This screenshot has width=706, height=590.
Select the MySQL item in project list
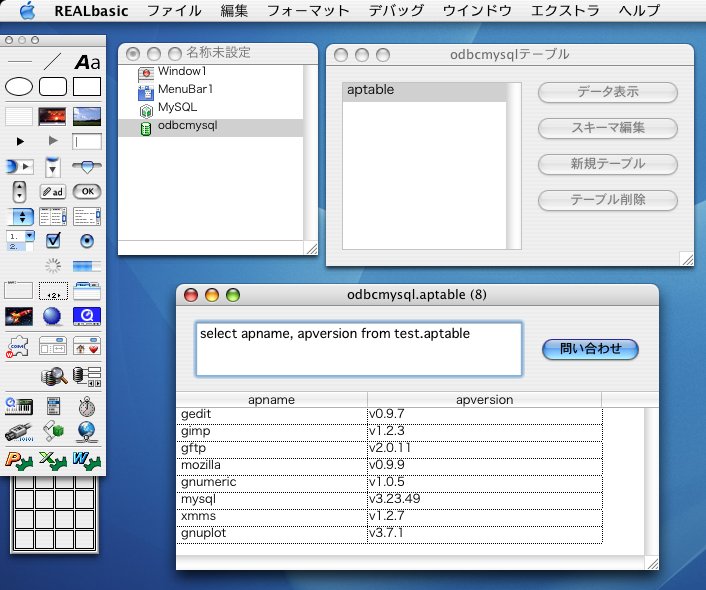tap(178, 108)
